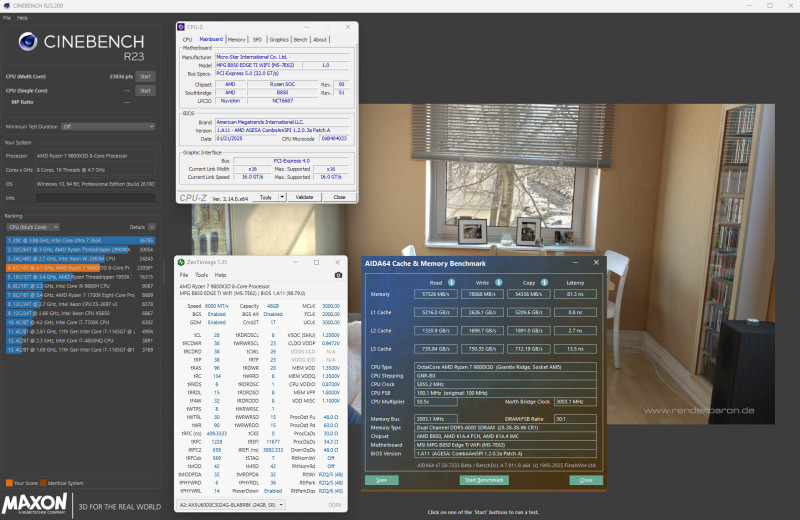
Task: Open the Cinebench Help menu
Action: tap(22, 18)
